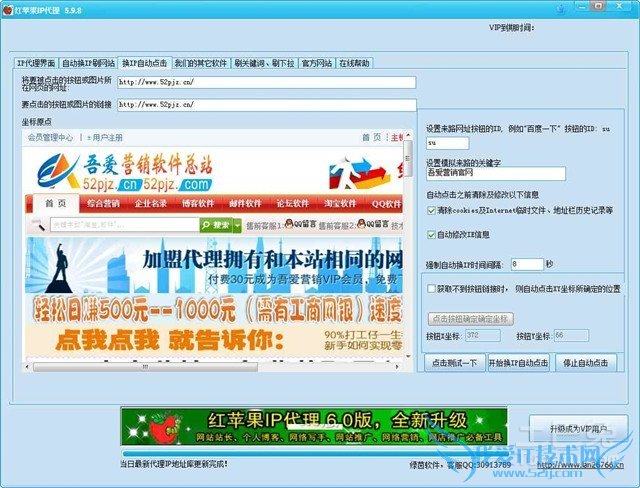640x488 pixels.
Task: Open 综合营销 in site navigation
Action: [x=103, y=203]
